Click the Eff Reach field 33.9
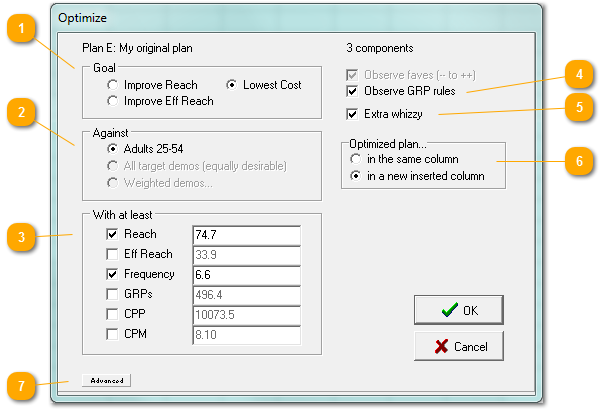 pyautogui.click(x=247, y=255)
